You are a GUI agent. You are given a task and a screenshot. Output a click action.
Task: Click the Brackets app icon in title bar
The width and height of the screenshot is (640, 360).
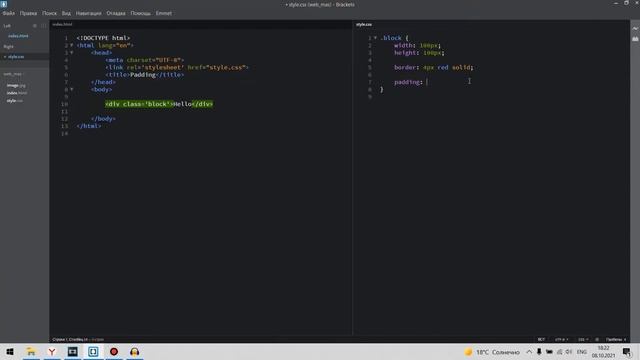pyautogui.click(x=4, y=4)
